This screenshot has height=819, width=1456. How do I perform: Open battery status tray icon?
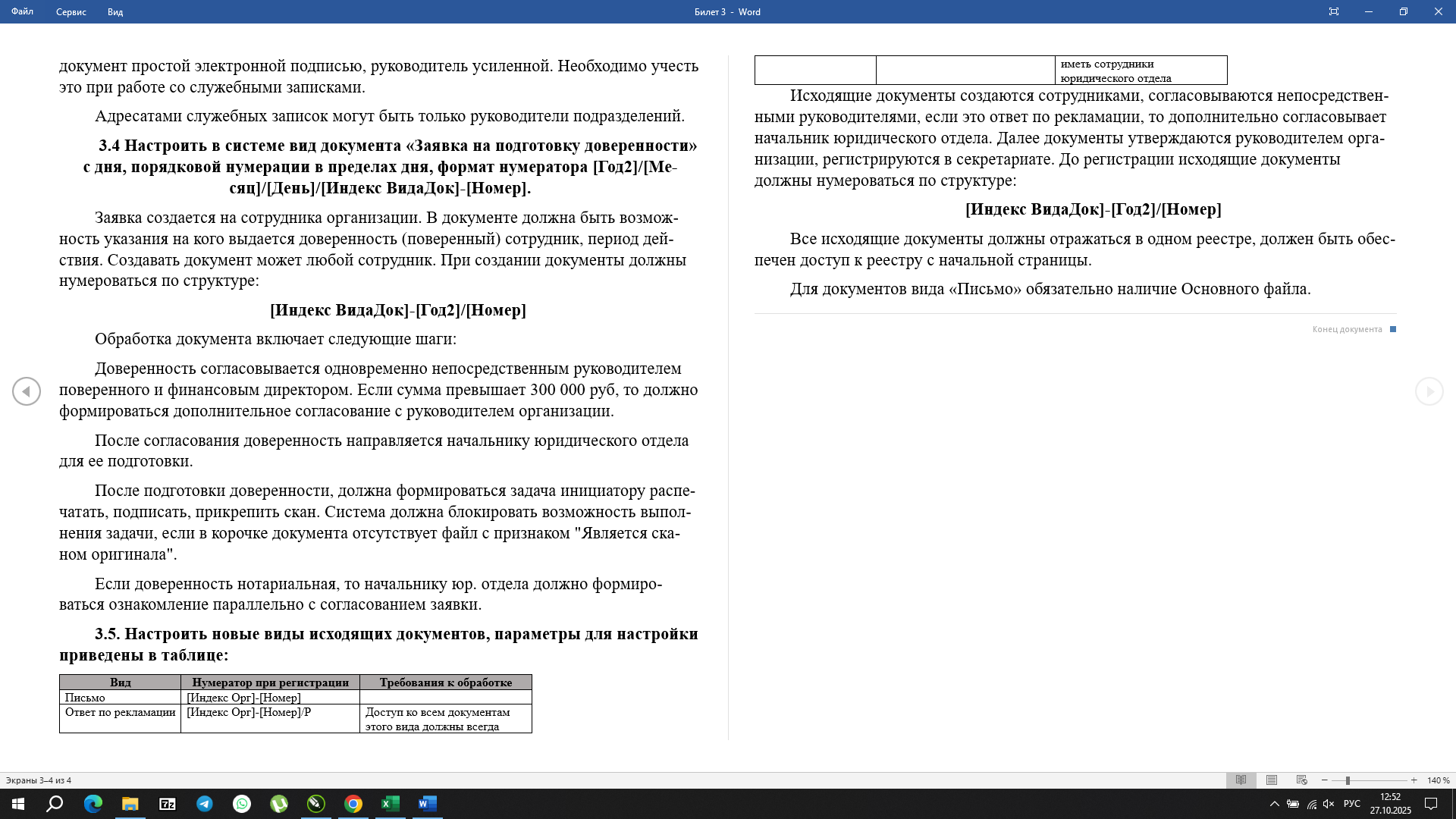[1293, 804]
